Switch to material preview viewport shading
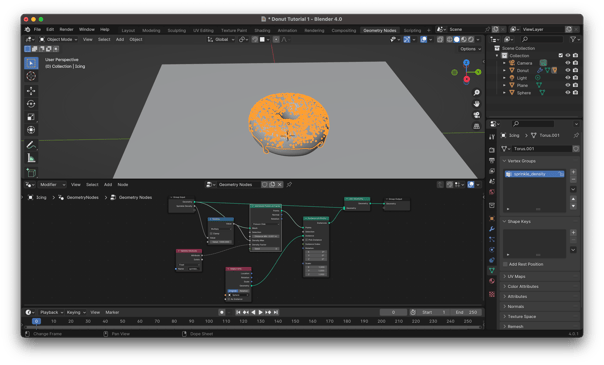Screen dimensions: 604x365 (x=464, y=40)
